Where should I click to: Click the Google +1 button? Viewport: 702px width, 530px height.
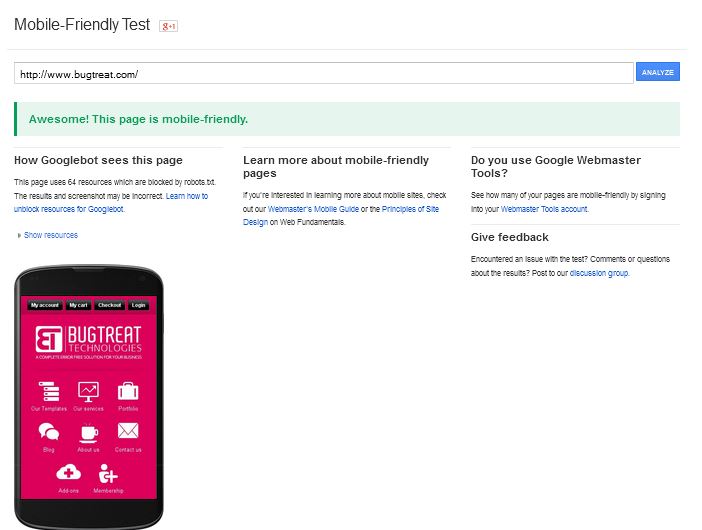pyautogui.click(x=169, y=25)
